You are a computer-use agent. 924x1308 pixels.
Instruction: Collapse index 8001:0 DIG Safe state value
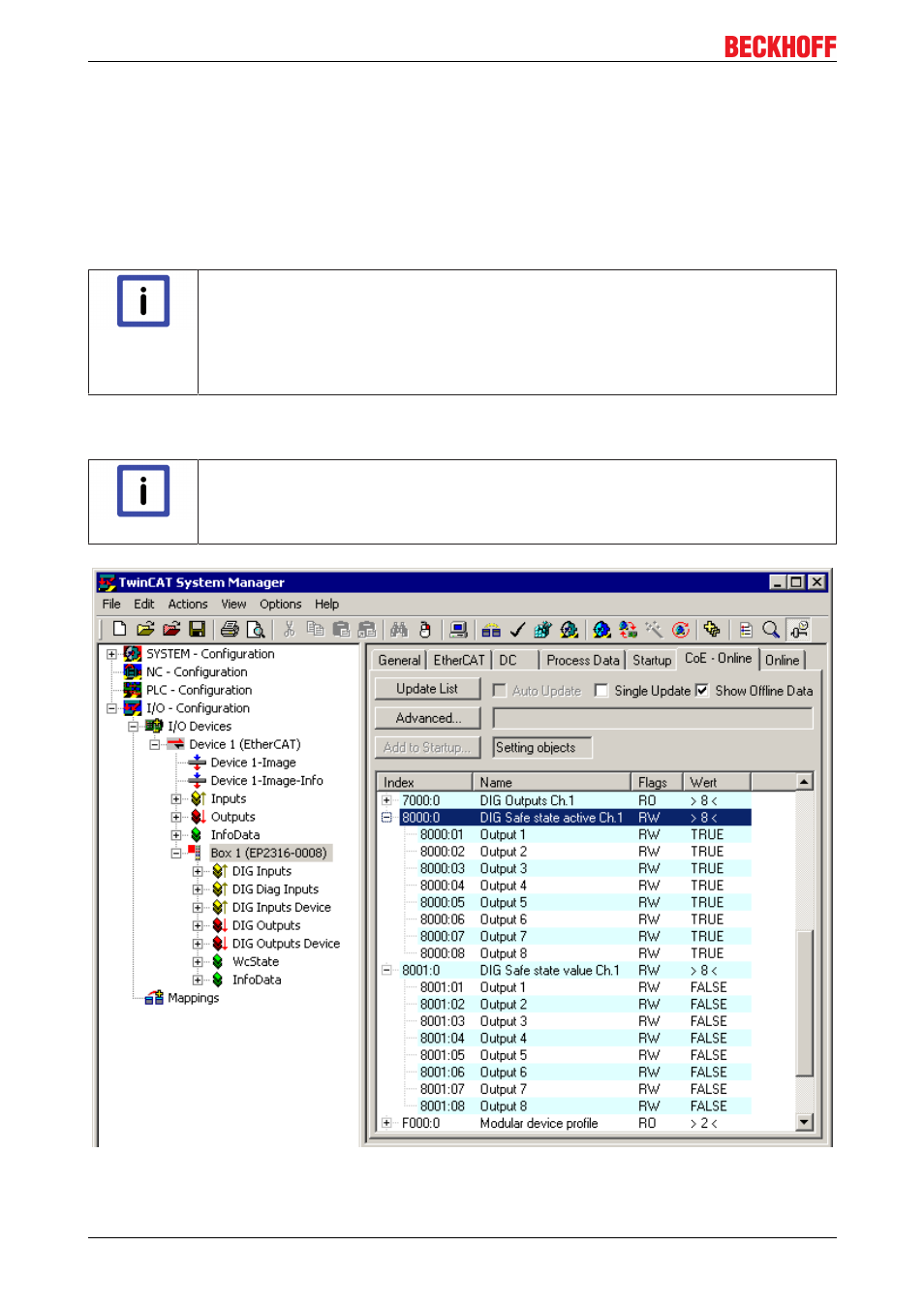(x=386, y=970)
